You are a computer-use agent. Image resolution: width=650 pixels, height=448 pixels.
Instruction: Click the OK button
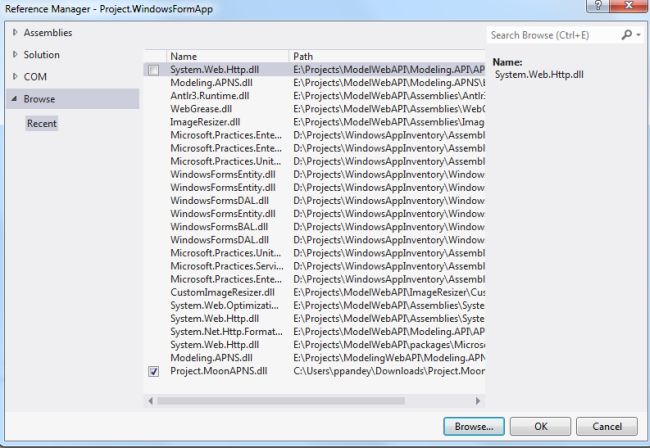tap(541, 426)
